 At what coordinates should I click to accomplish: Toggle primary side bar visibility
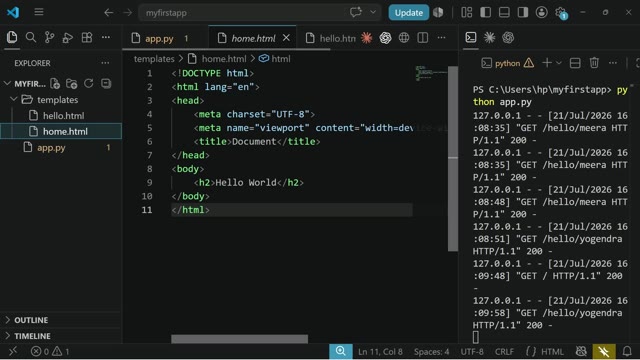coord(485,12)
